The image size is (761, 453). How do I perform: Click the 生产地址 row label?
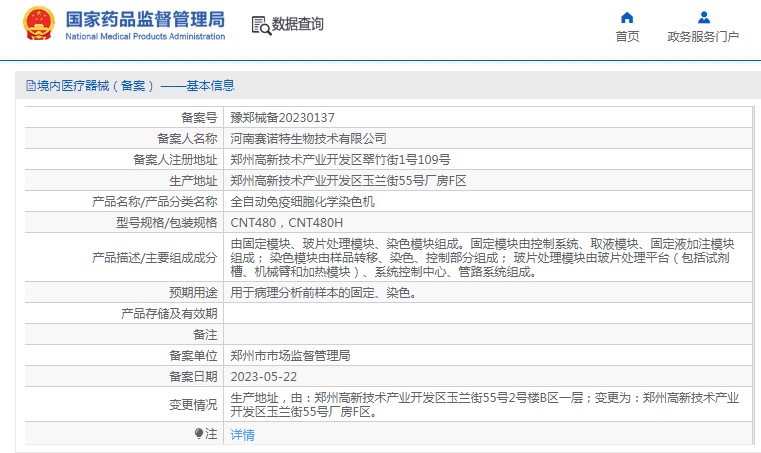coord(193,181)
